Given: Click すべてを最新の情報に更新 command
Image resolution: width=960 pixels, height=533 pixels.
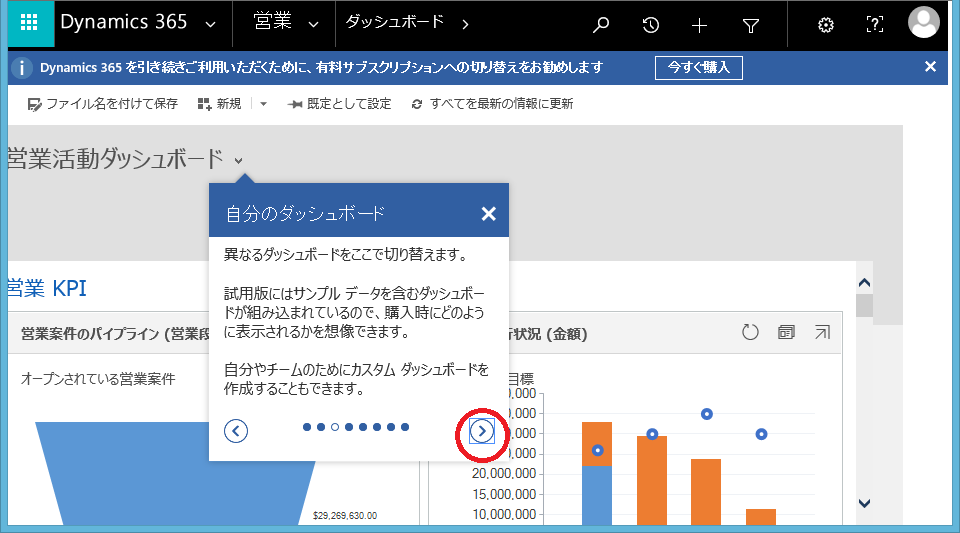Looking at the screenshot, I should pyautogui.click(x=492, y=104).
